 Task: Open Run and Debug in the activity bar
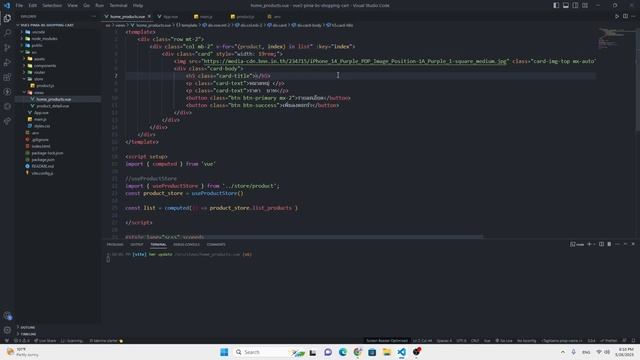pos(7,62)
